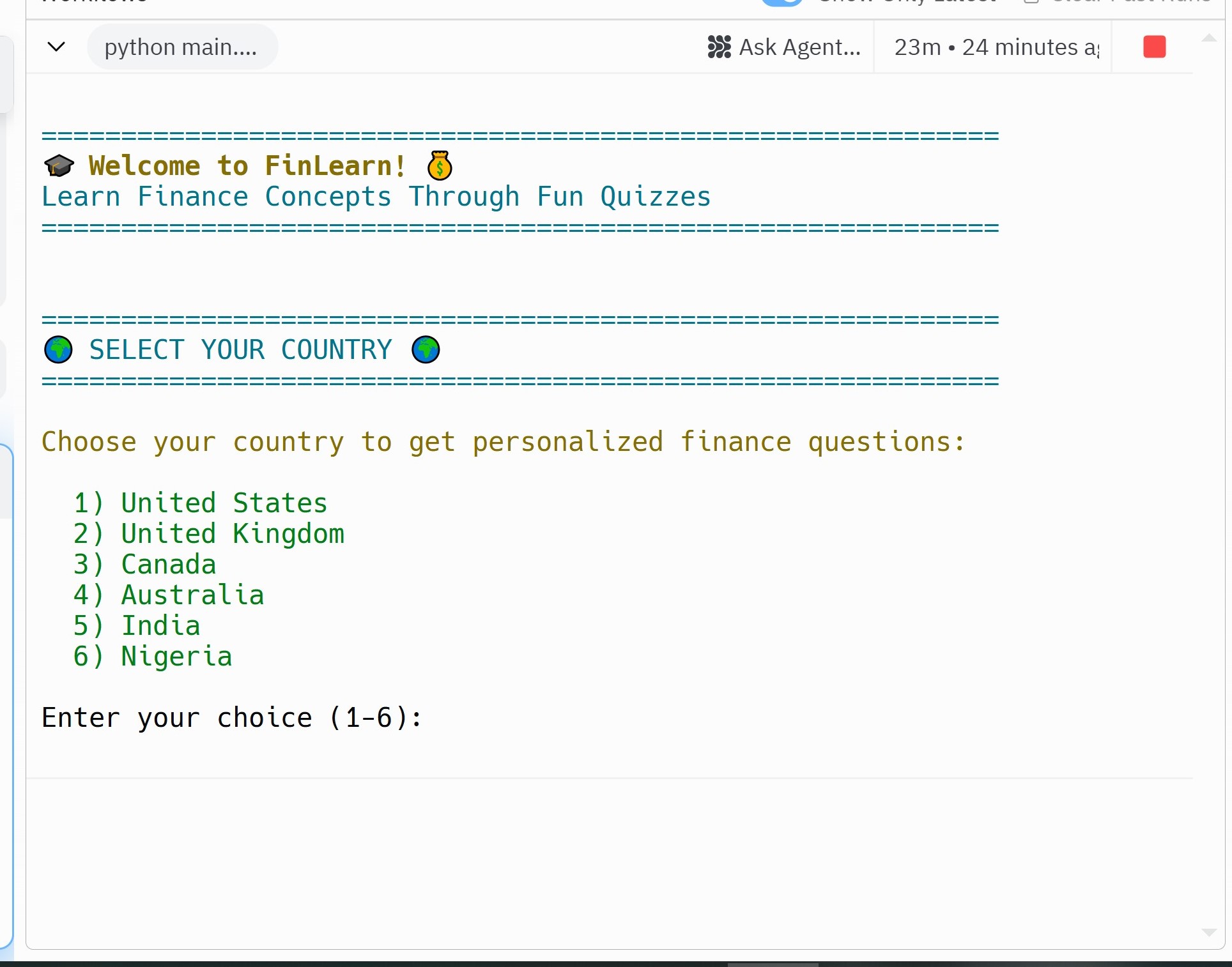This screenshot has height=967, width=1232.
Task: Click the Nigeria option line
Action: [152, 657]
